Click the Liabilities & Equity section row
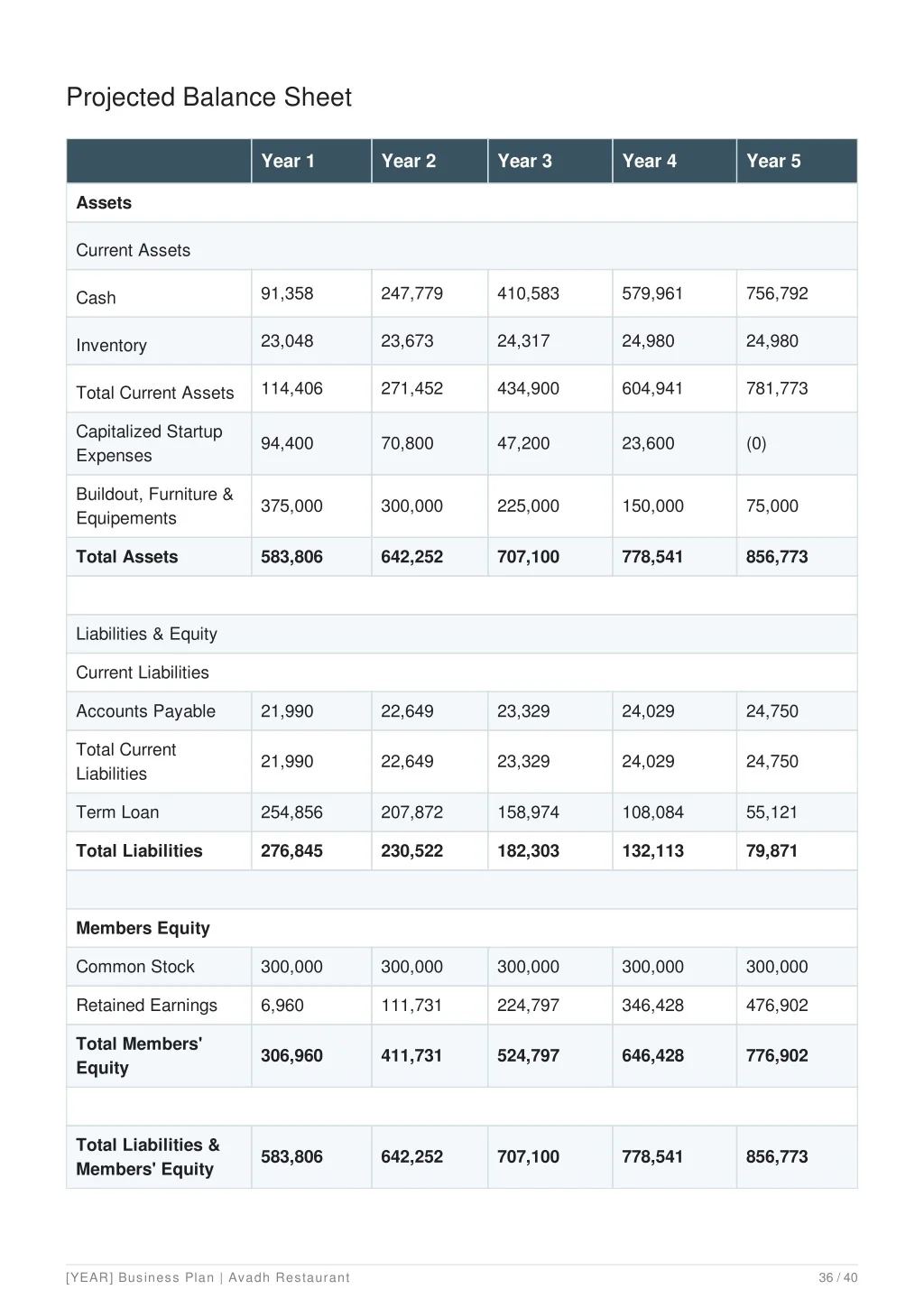This screenshot has height=1308, width=924. [x=146, y=634]
